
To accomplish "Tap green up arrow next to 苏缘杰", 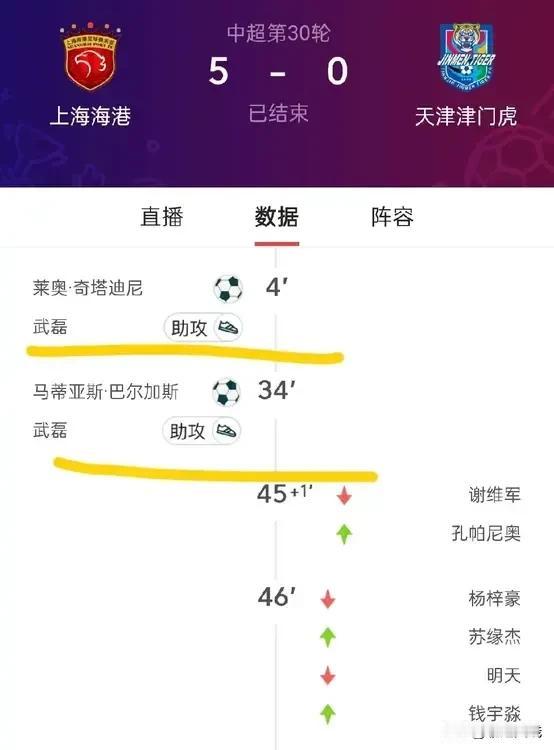I will pyautogui.click(x=328, y=637).
